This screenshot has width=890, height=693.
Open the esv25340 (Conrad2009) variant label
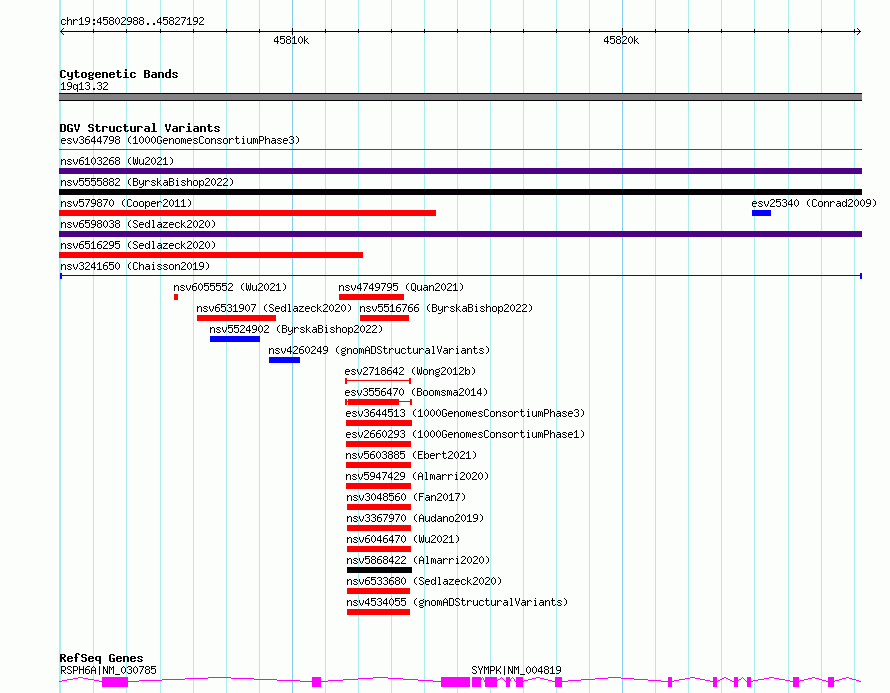pos(814,203)
